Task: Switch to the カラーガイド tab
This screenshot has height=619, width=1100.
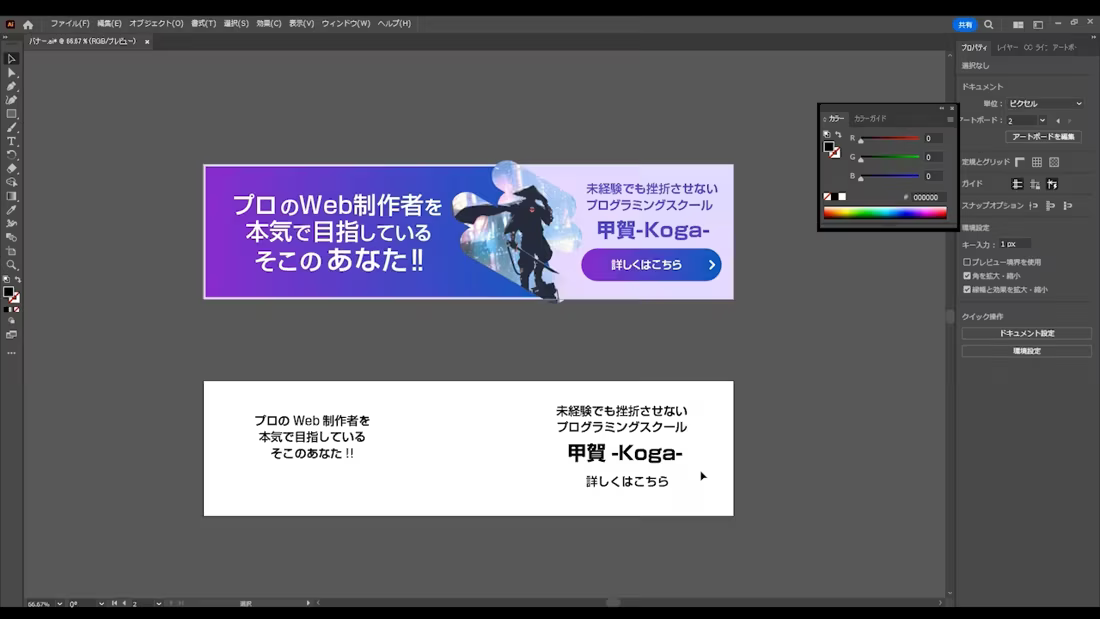Action: [x=871, y=119]
